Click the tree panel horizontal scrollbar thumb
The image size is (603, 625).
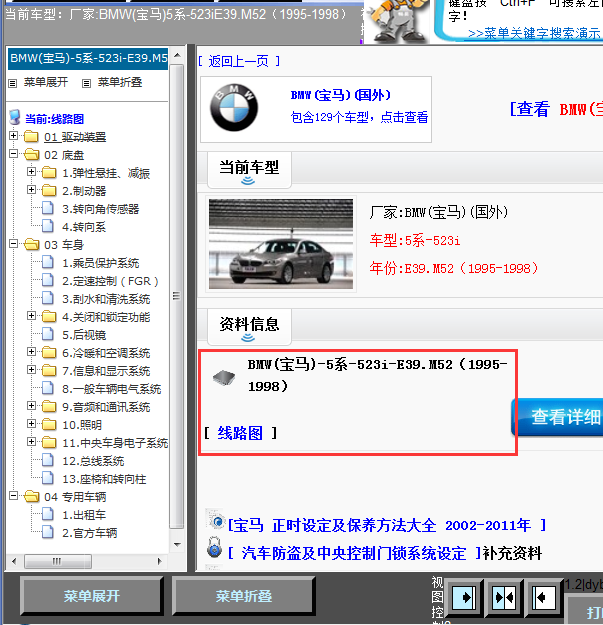click(x=58, y=561)
